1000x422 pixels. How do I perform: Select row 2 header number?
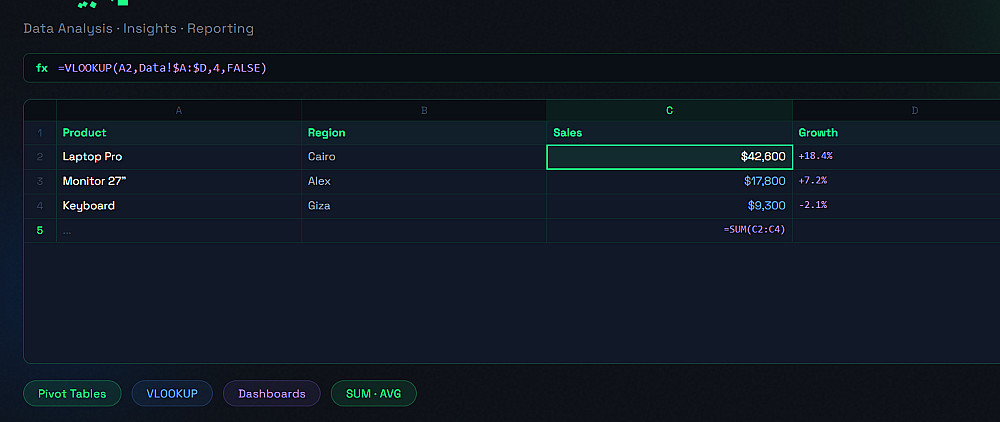coord(40,157)
